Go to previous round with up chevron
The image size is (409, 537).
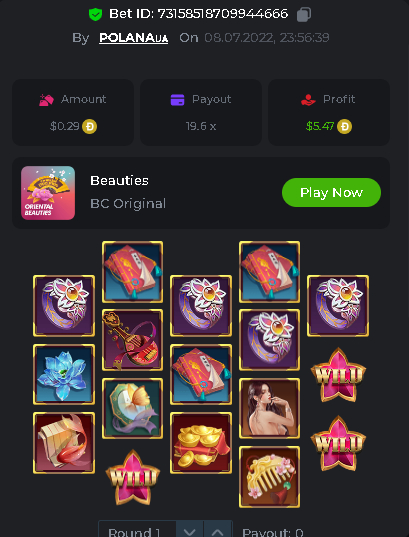coord(218,531)
